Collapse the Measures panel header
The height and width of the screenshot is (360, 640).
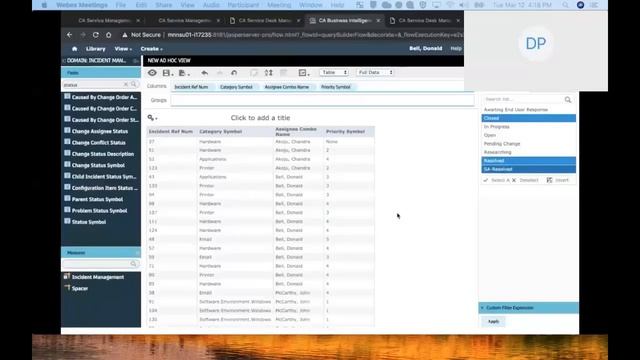pyautogui.click(x=101, y=253)
